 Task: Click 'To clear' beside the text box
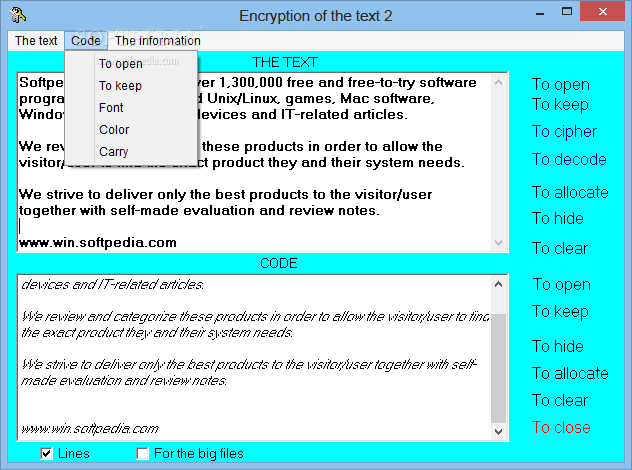[560, 248]
